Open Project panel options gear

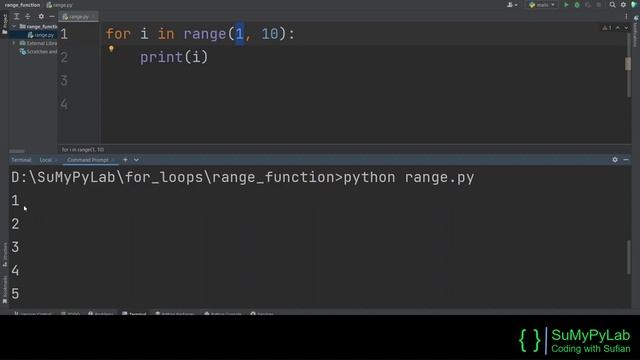41,16
